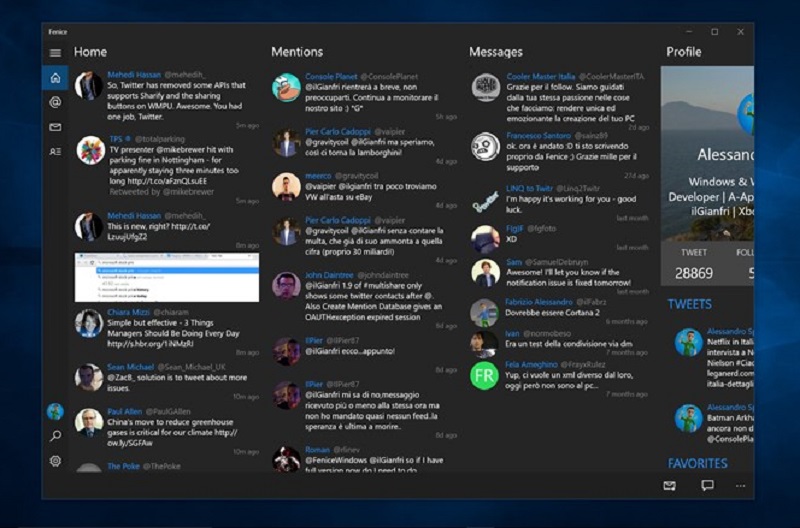Click the TWEET count 28869

click(693, 273)
